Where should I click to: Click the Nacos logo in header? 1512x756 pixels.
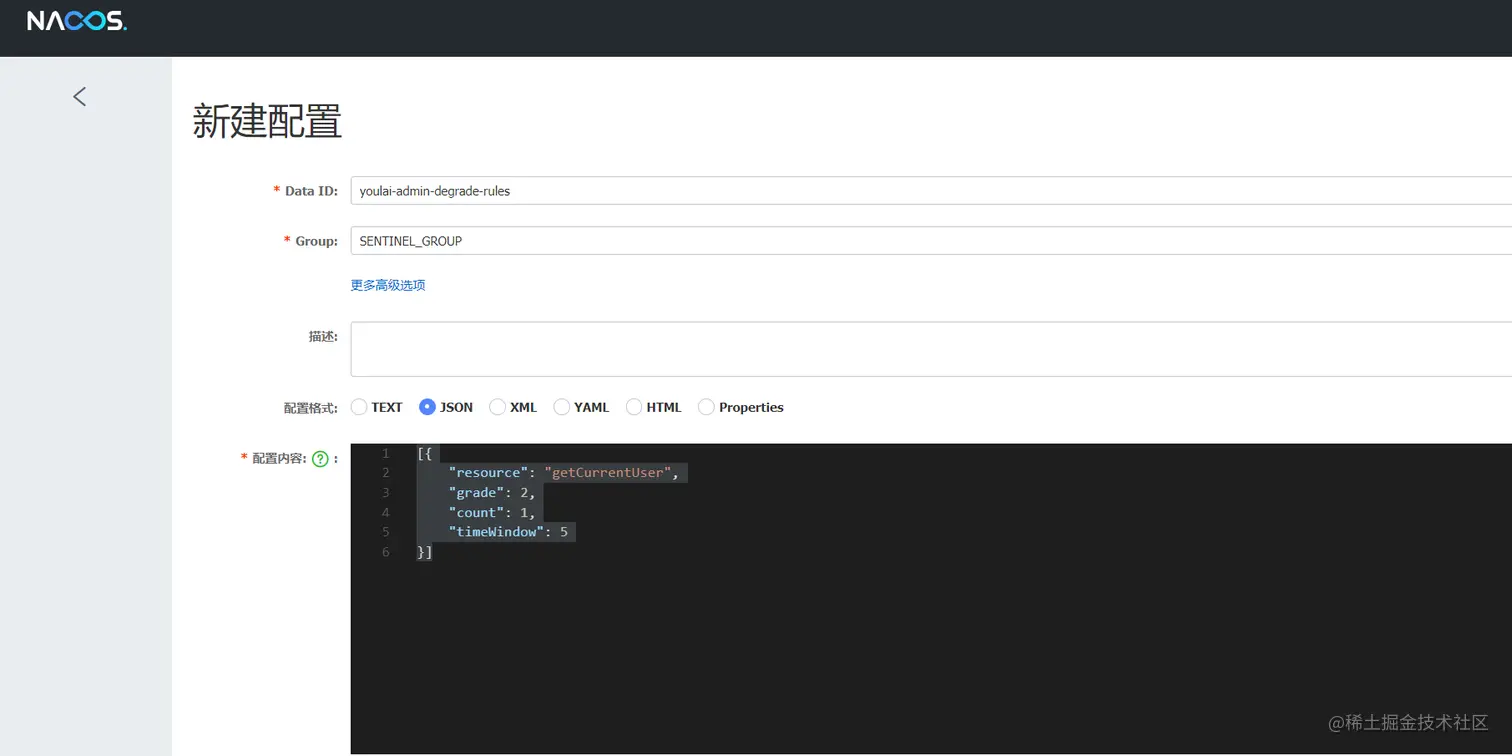[x=77, y=21]
